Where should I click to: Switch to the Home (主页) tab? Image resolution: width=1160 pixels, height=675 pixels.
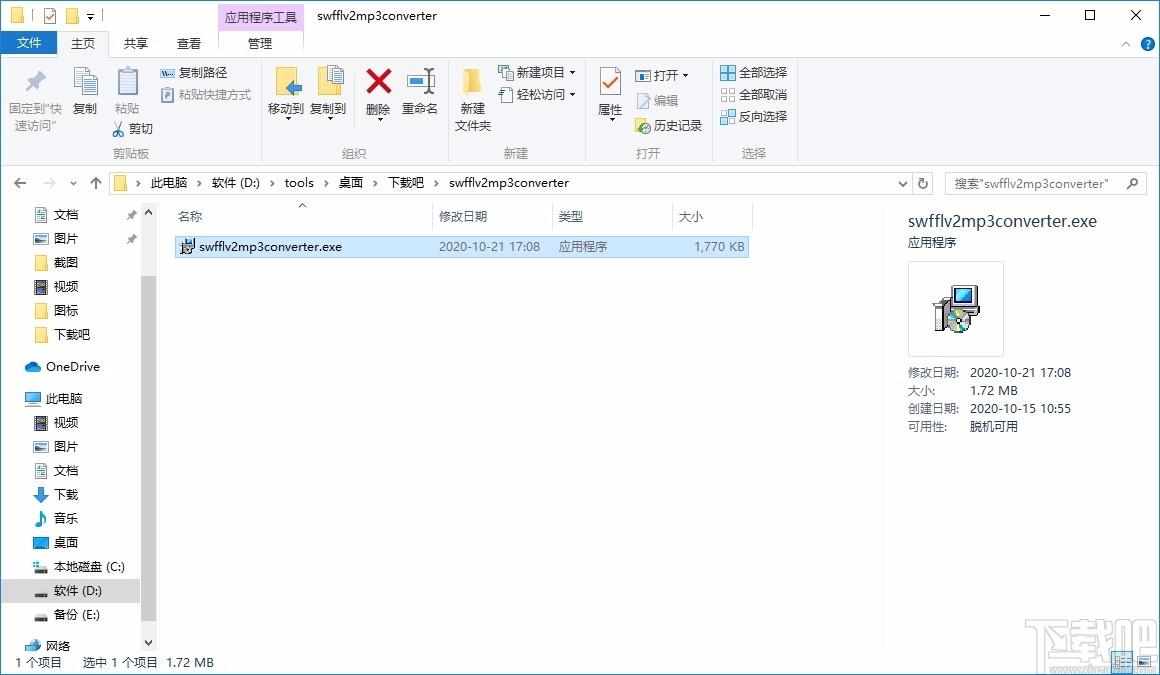(x=83, y=44)
